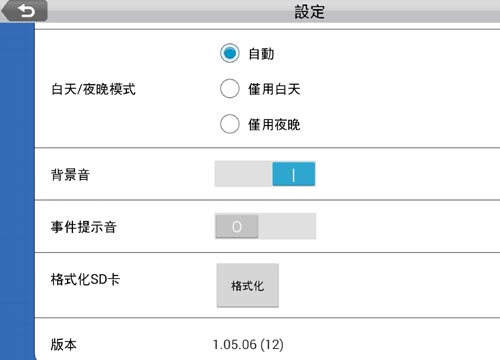Select the 自動 radio button
Screen dimensions: 500x360
click(230, 53)
